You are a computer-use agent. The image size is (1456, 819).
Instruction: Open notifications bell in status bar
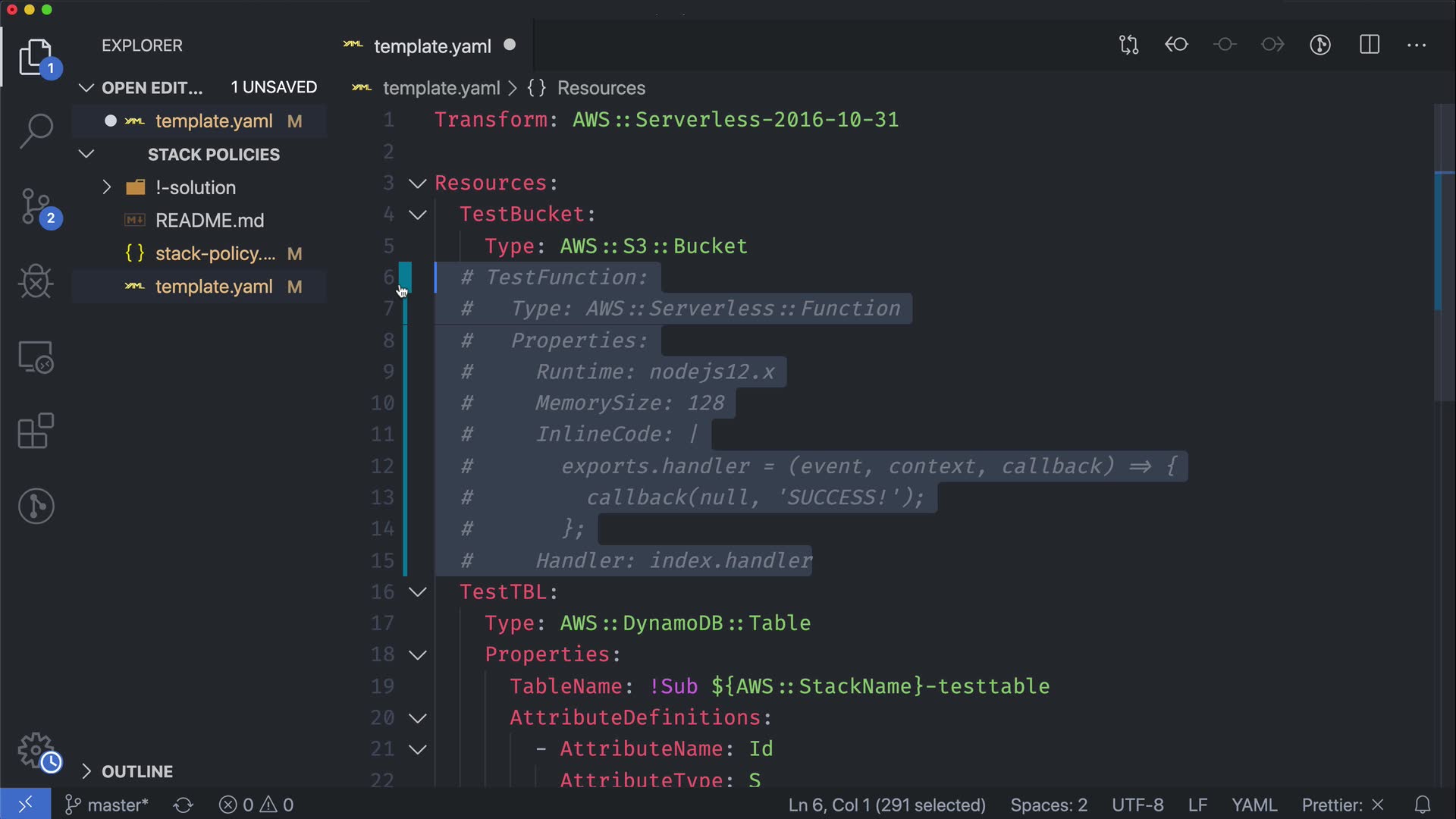click(1423, 805)
